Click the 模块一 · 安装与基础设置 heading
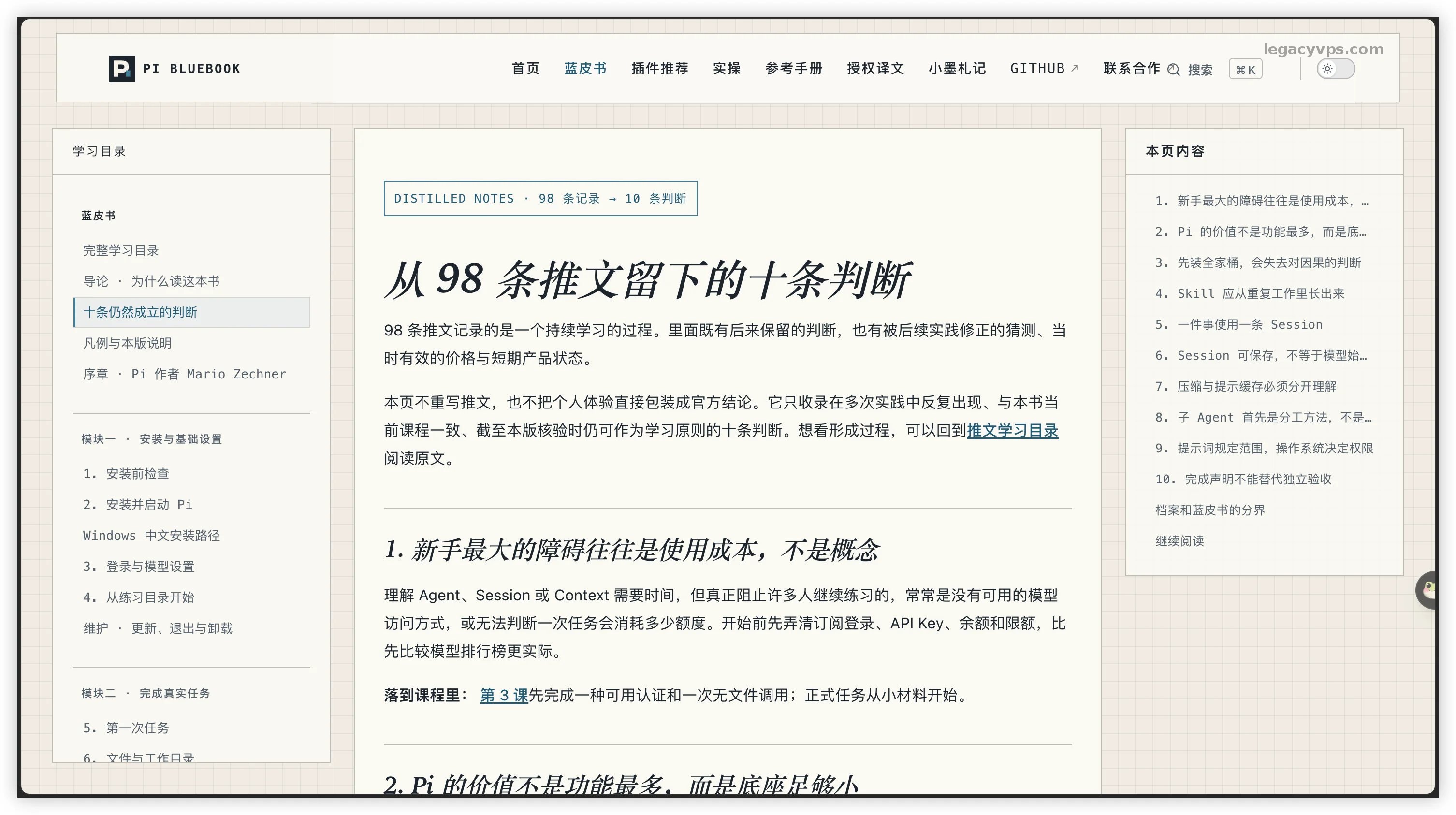This screenshot has height=815, width=1456. pyautogui.click(x=151, y=439)
